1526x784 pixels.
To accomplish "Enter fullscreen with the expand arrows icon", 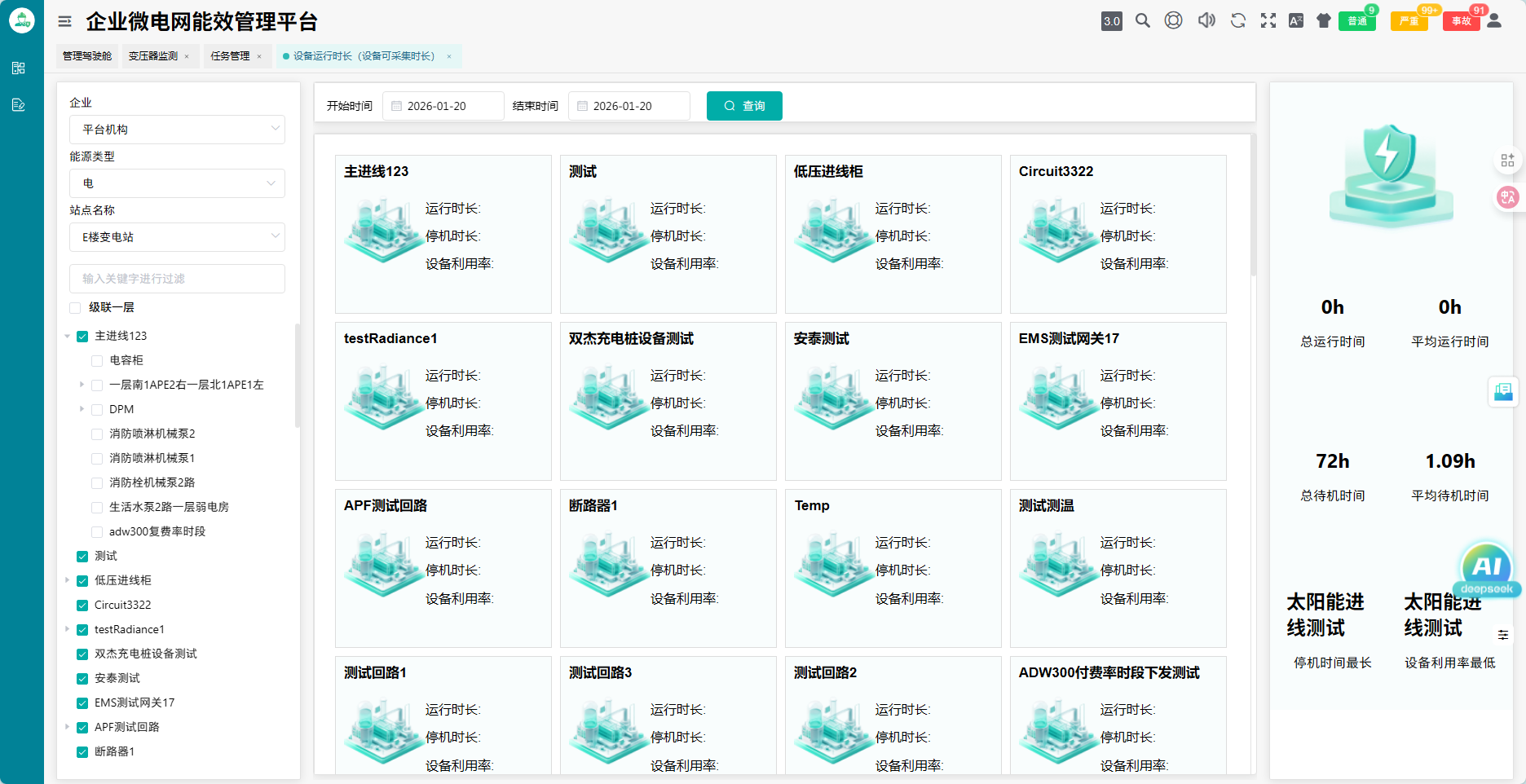I will pos(1268,21).
